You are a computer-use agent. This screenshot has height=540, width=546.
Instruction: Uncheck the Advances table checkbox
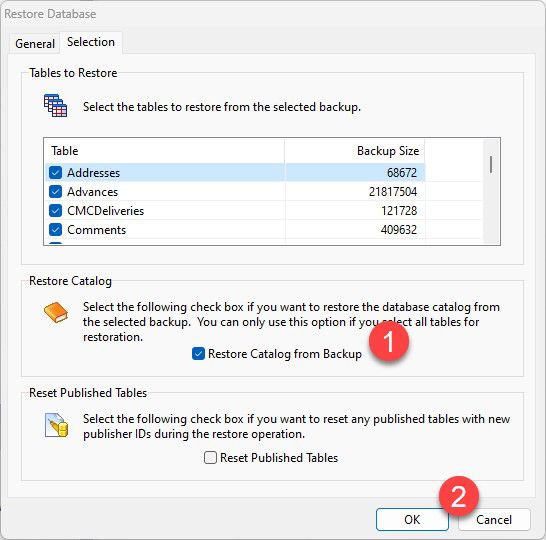pyautogui.click(x=55, y=192)
